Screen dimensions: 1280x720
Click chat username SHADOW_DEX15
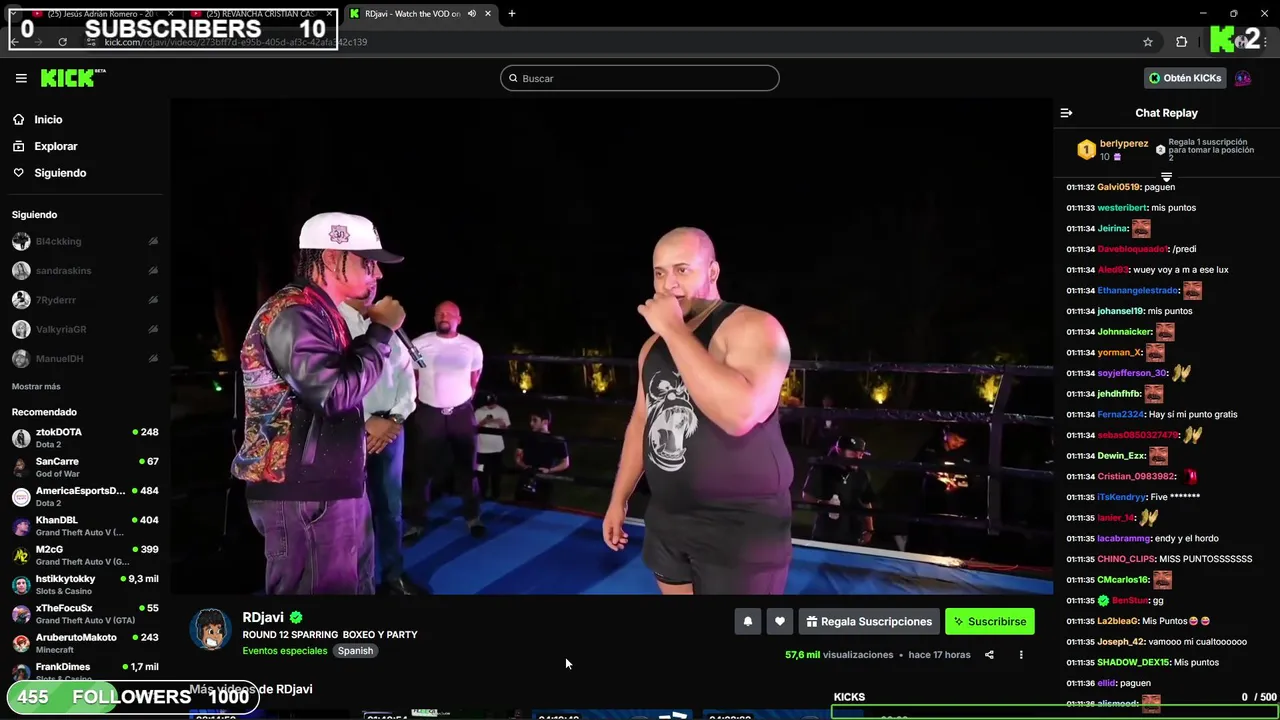tap(1134, 662)
